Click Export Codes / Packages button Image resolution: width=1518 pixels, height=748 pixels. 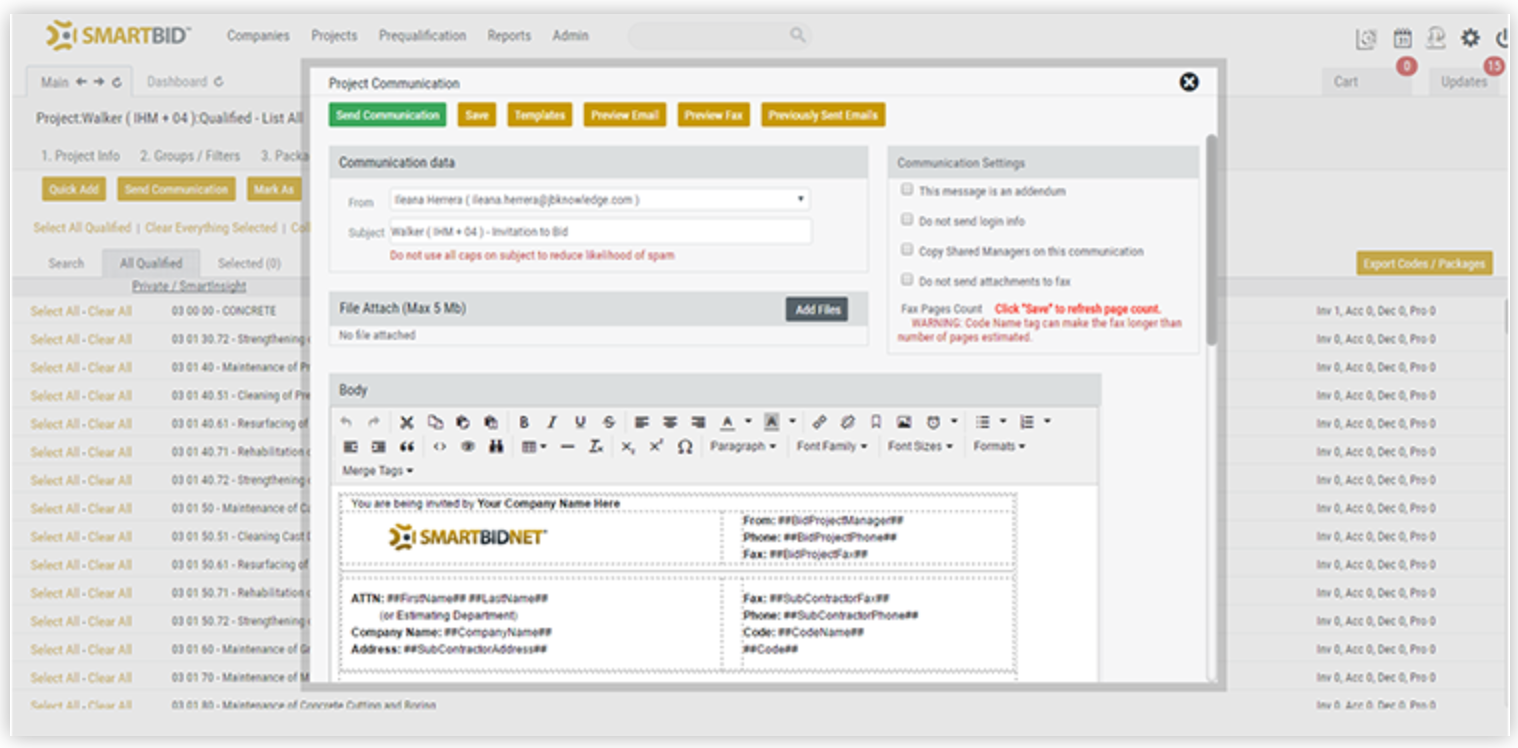[x=1425, y=264]
